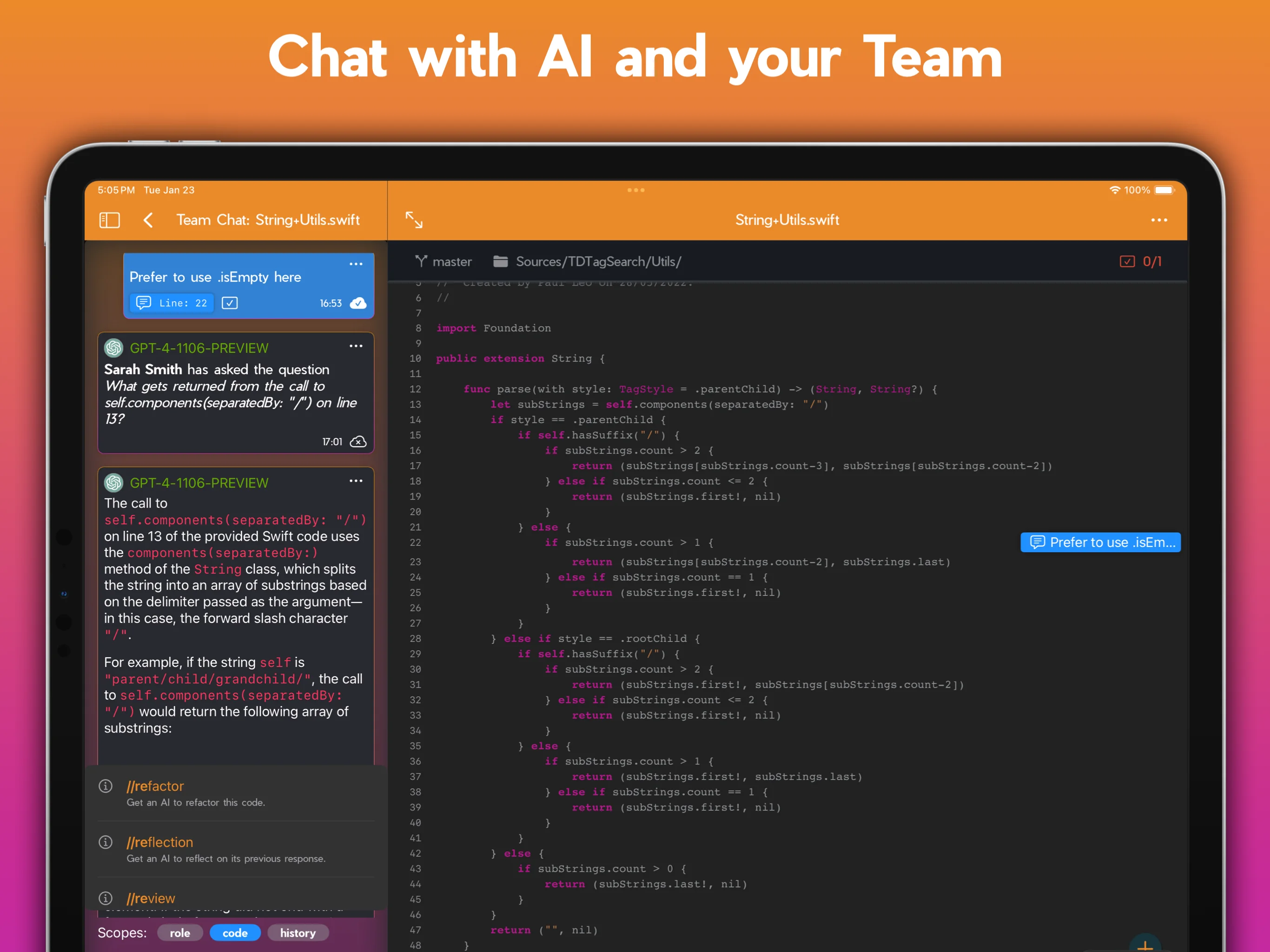Show info for the //reflection command

pos(106,842)
